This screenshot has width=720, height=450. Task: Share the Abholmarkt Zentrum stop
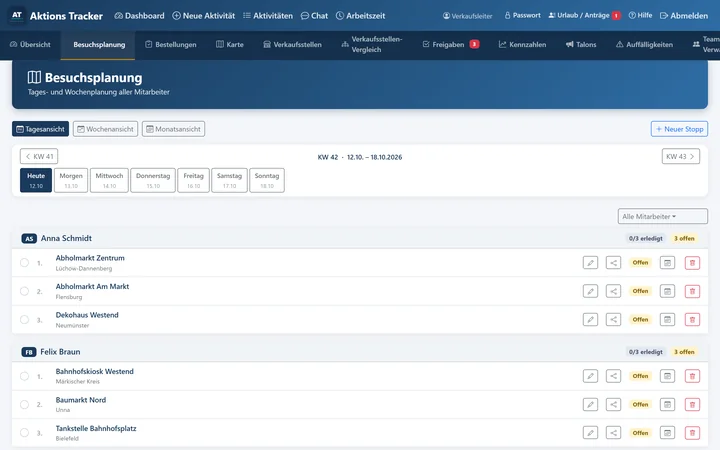click(613, 263)
